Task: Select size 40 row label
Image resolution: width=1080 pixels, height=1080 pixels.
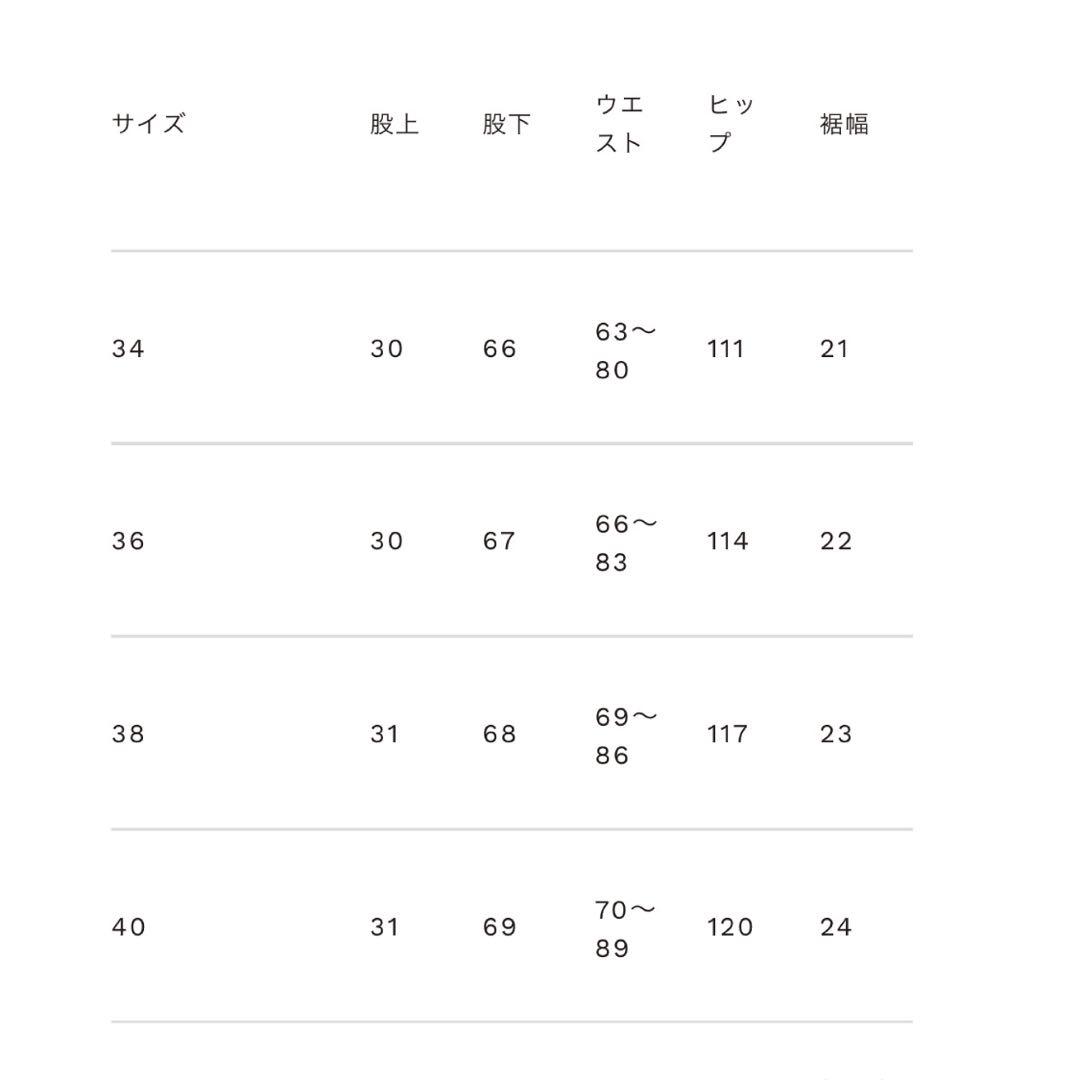Action: (128, 927)
